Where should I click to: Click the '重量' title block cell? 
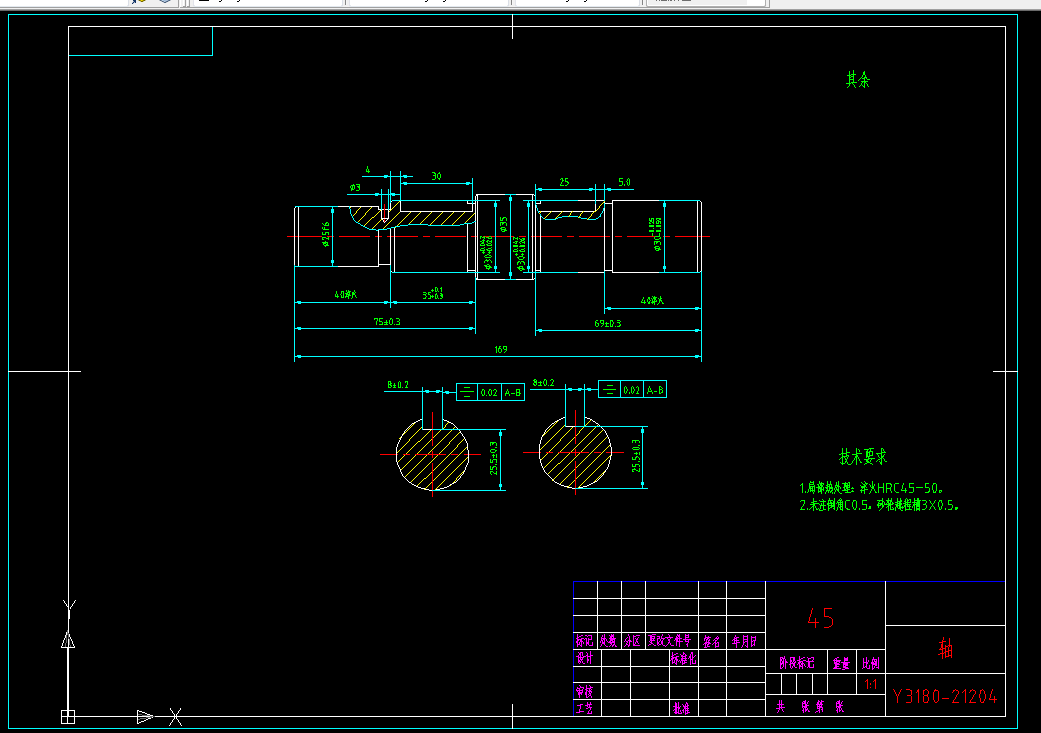coord(841,663)
